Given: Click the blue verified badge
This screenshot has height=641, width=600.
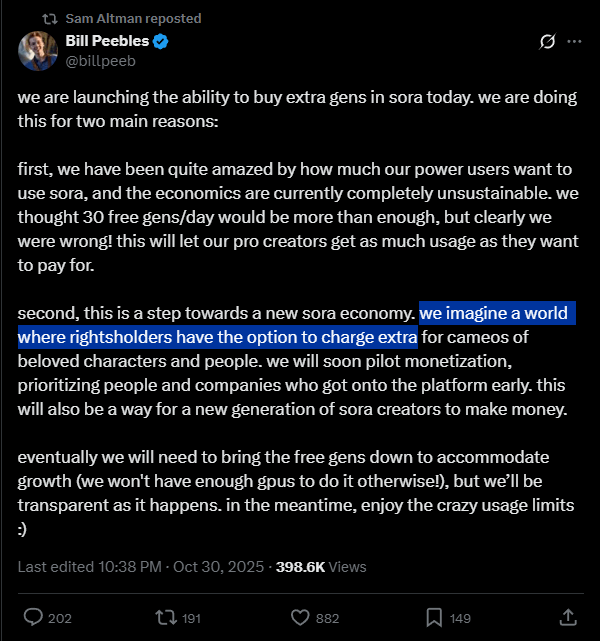Looking at the screenshot, I should (x=159, y=42).
